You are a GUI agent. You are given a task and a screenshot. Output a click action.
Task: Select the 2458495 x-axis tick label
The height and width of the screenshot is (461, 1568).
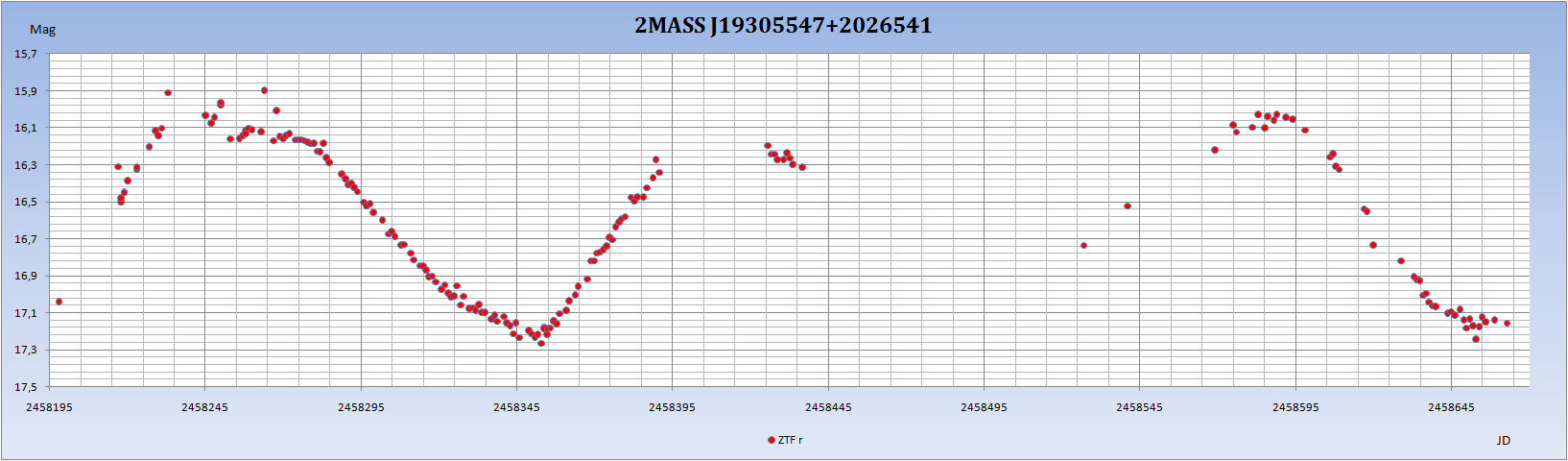click(984, 407)
